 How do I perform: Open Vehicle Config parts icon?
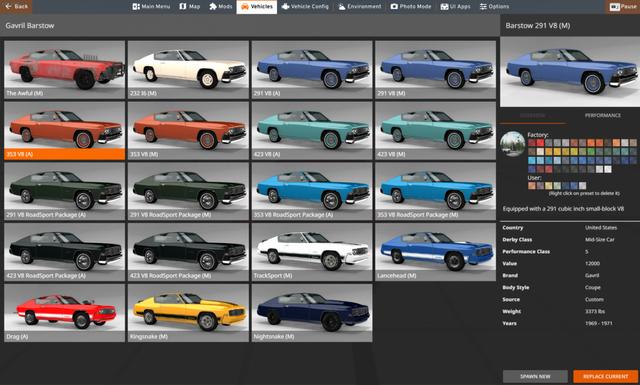[x=286, y=7]
